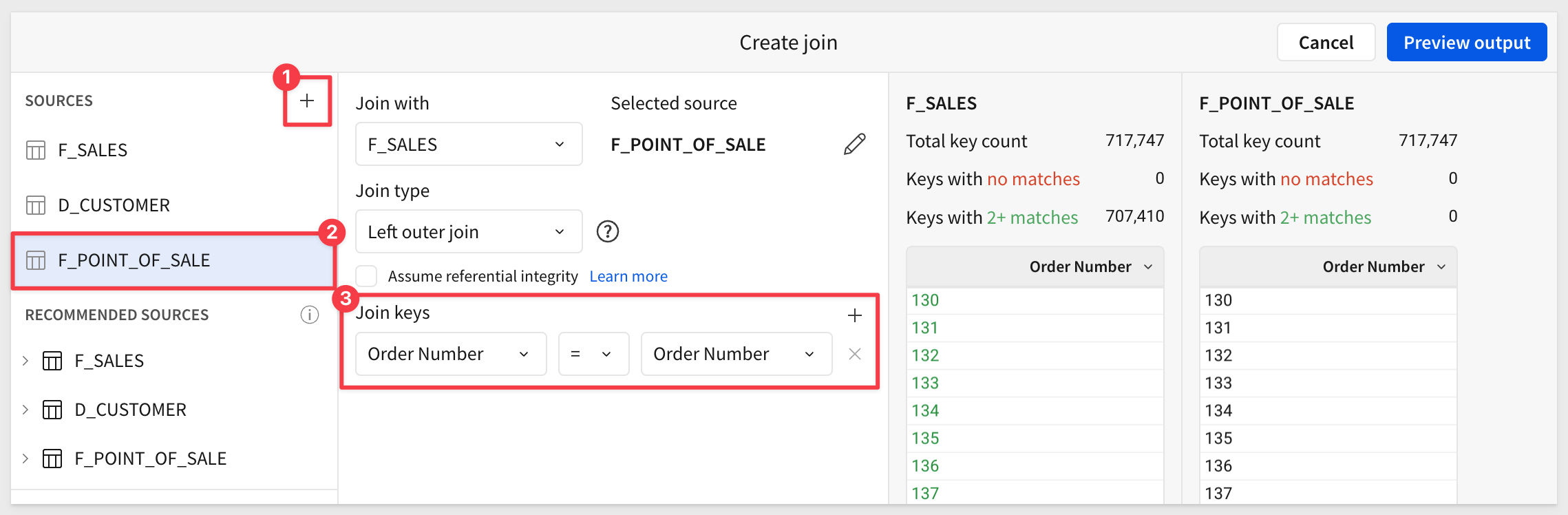Open the Learn more link

(x=628, y=276)
